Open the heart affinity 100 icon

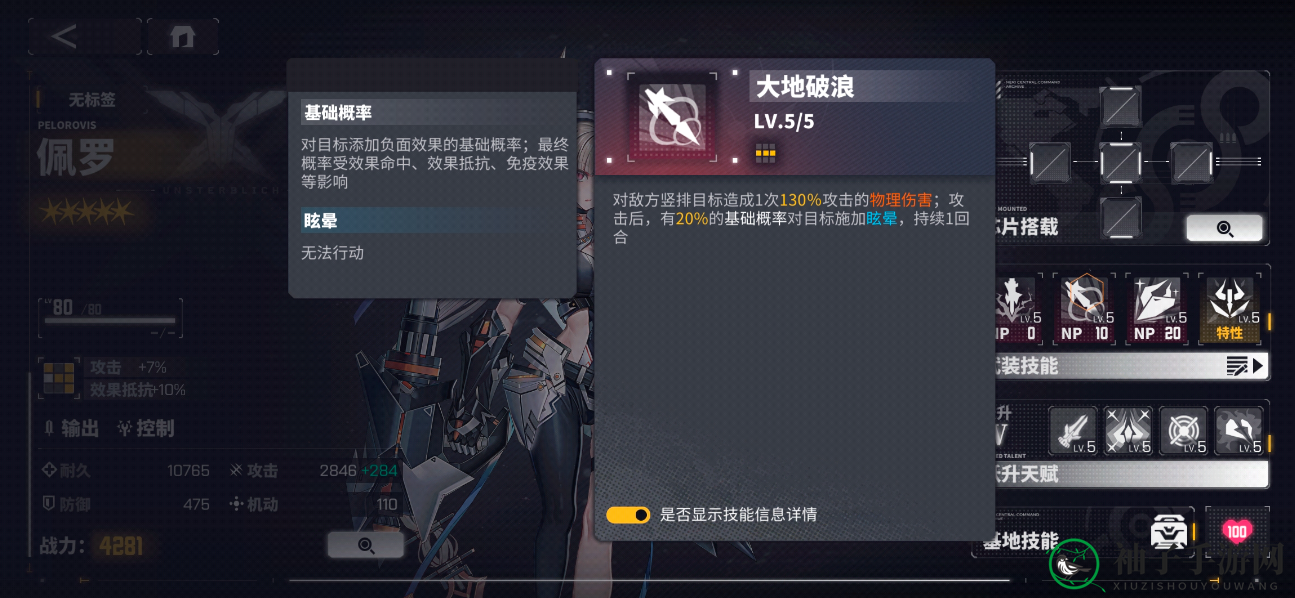[1236, 531]
